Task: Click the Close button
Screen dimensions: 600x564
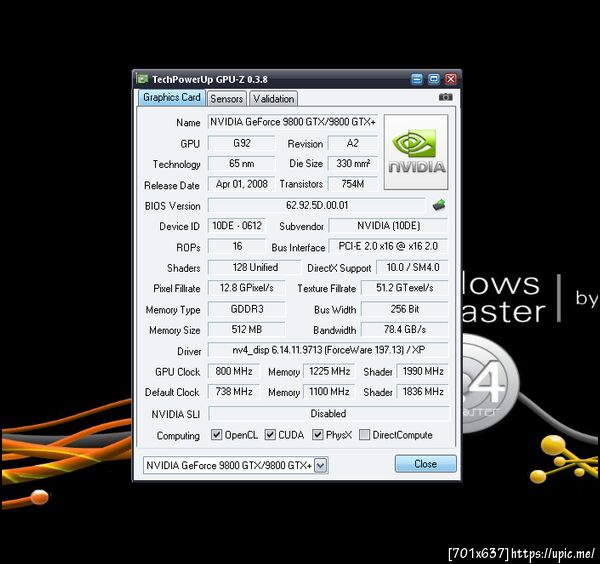Action: (x=426, y=463)
